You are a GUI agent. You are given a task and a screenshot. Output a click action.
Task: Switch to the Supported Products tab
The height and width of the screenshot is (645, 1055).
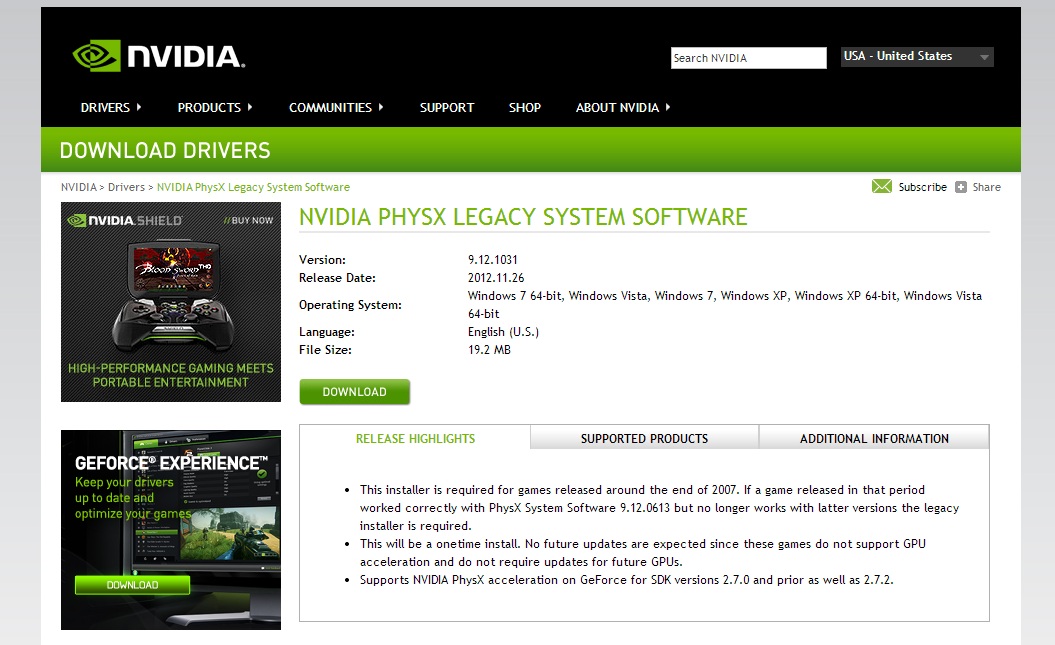645,438
